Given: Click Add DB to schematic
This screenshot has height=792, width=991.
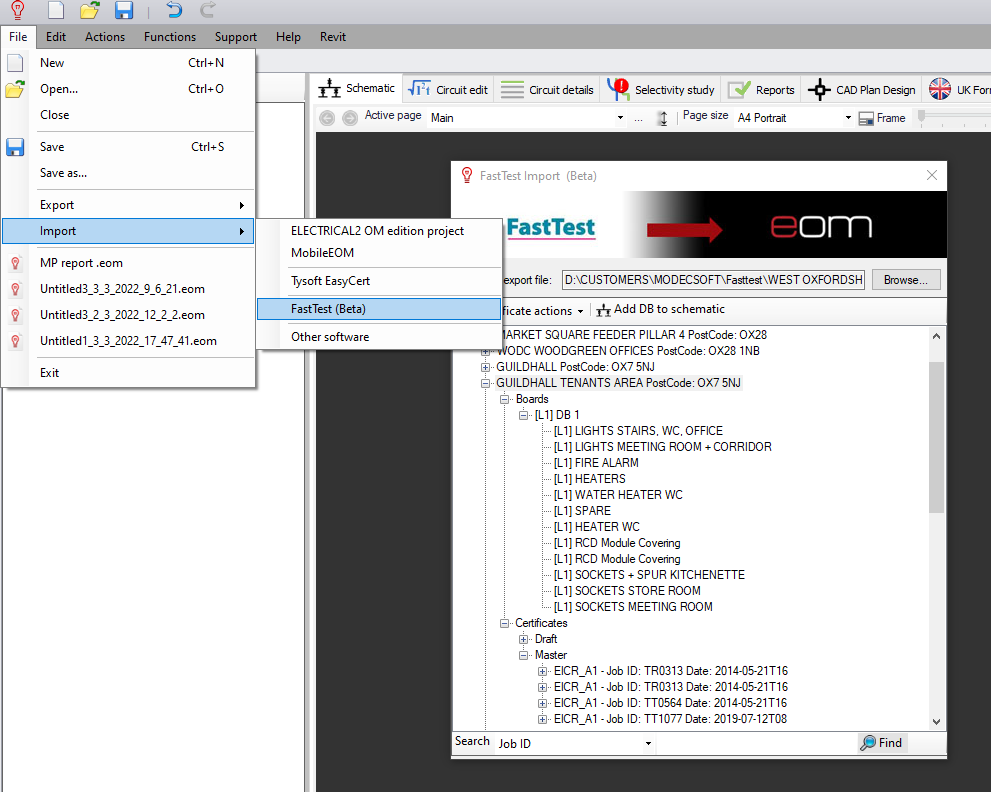Looking at the screenshot, I should 660,309.
